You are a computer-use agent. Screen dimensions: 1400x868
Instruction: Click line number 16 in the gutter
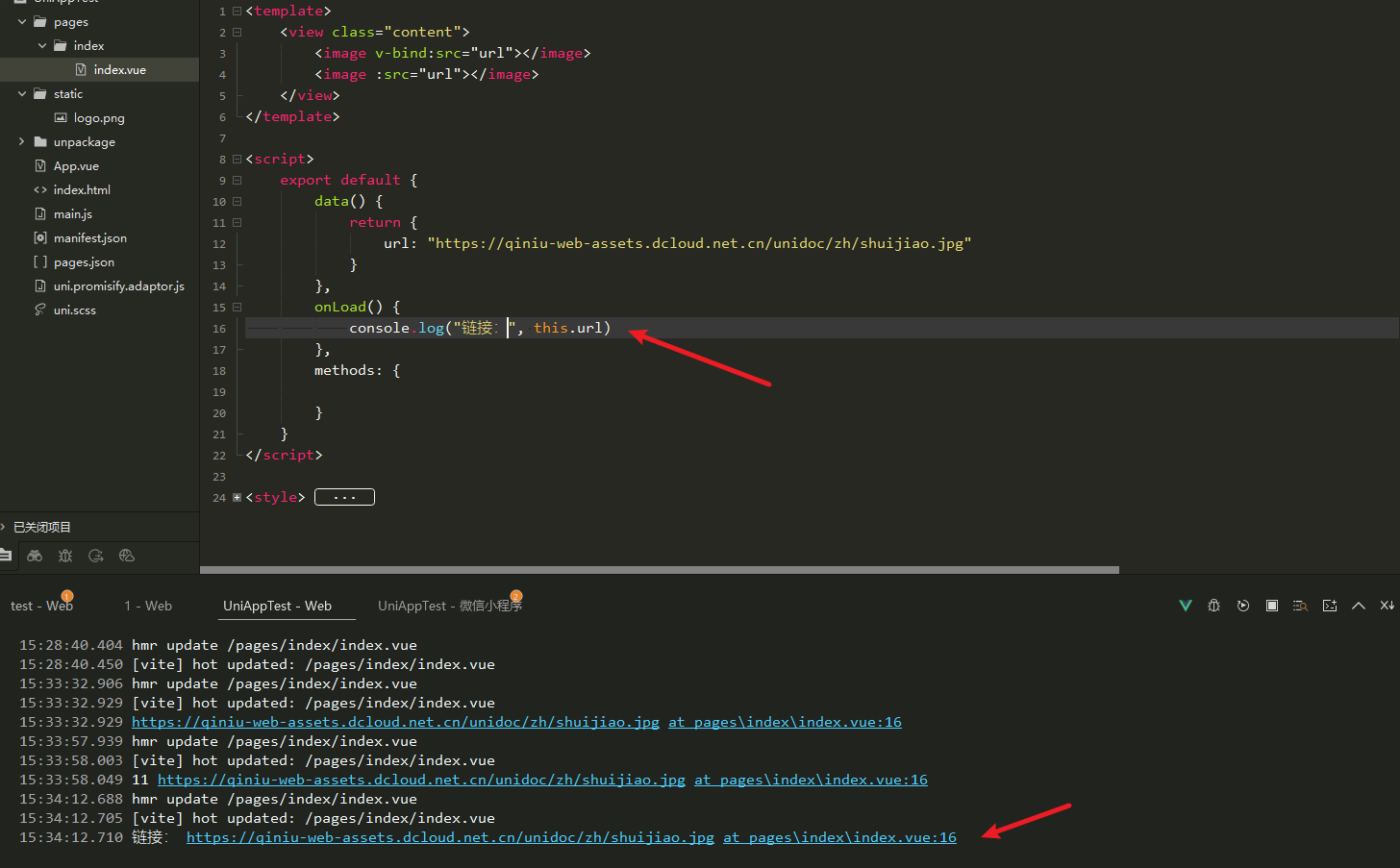pos(219,329)
